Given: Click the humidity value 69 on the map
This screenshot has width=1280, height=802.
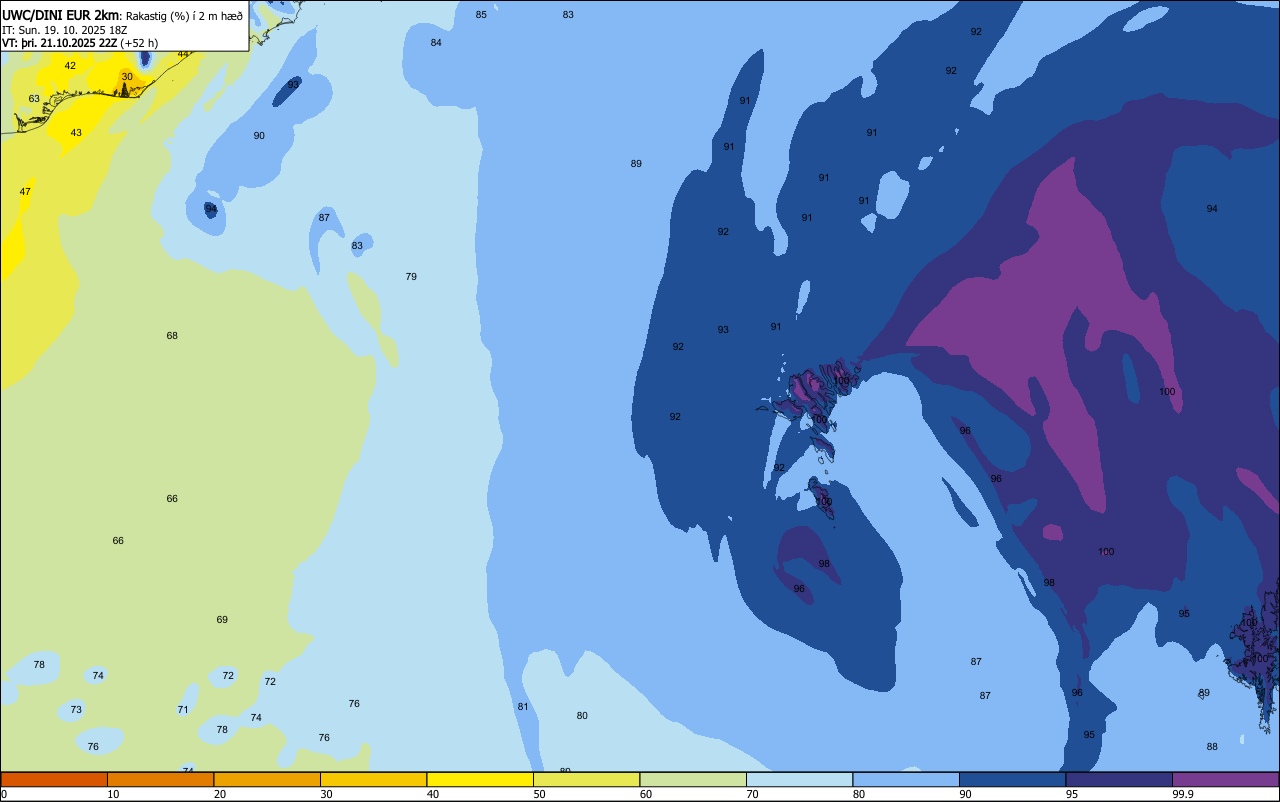Looking at the screenshot, I should coord(222,620).
